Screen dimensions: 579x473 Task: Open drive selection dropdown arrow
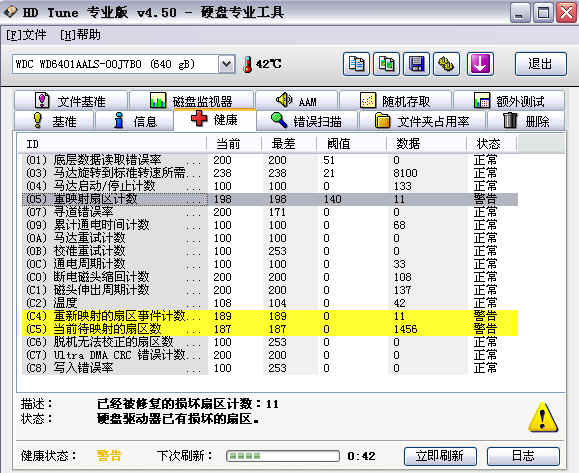point(226,65)
